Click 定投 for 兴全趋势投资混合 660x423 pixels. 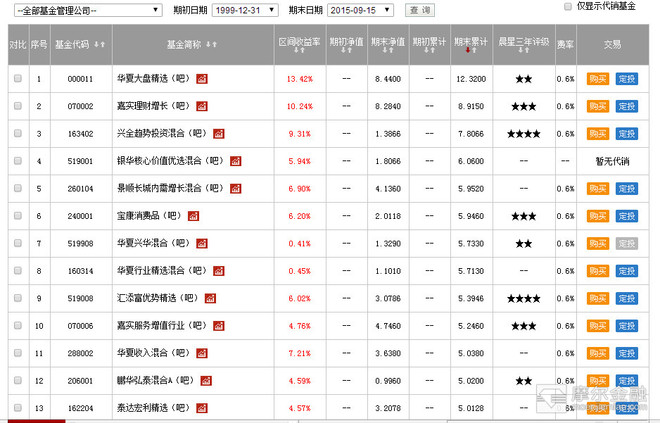pyautogui.click(x=627, y=134)
